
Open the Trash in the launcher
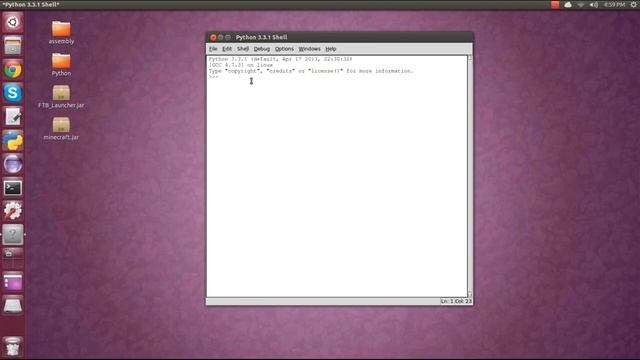point(13,347)
